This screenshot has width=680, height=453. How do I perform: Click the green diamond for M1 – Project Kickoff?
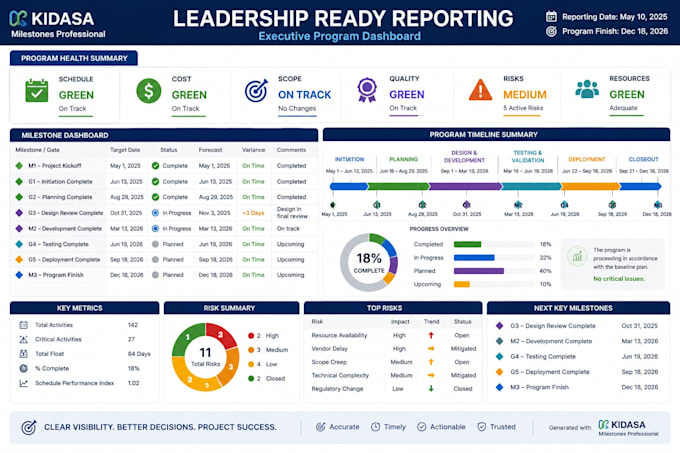pyautogui.click(x=19, y=166)
